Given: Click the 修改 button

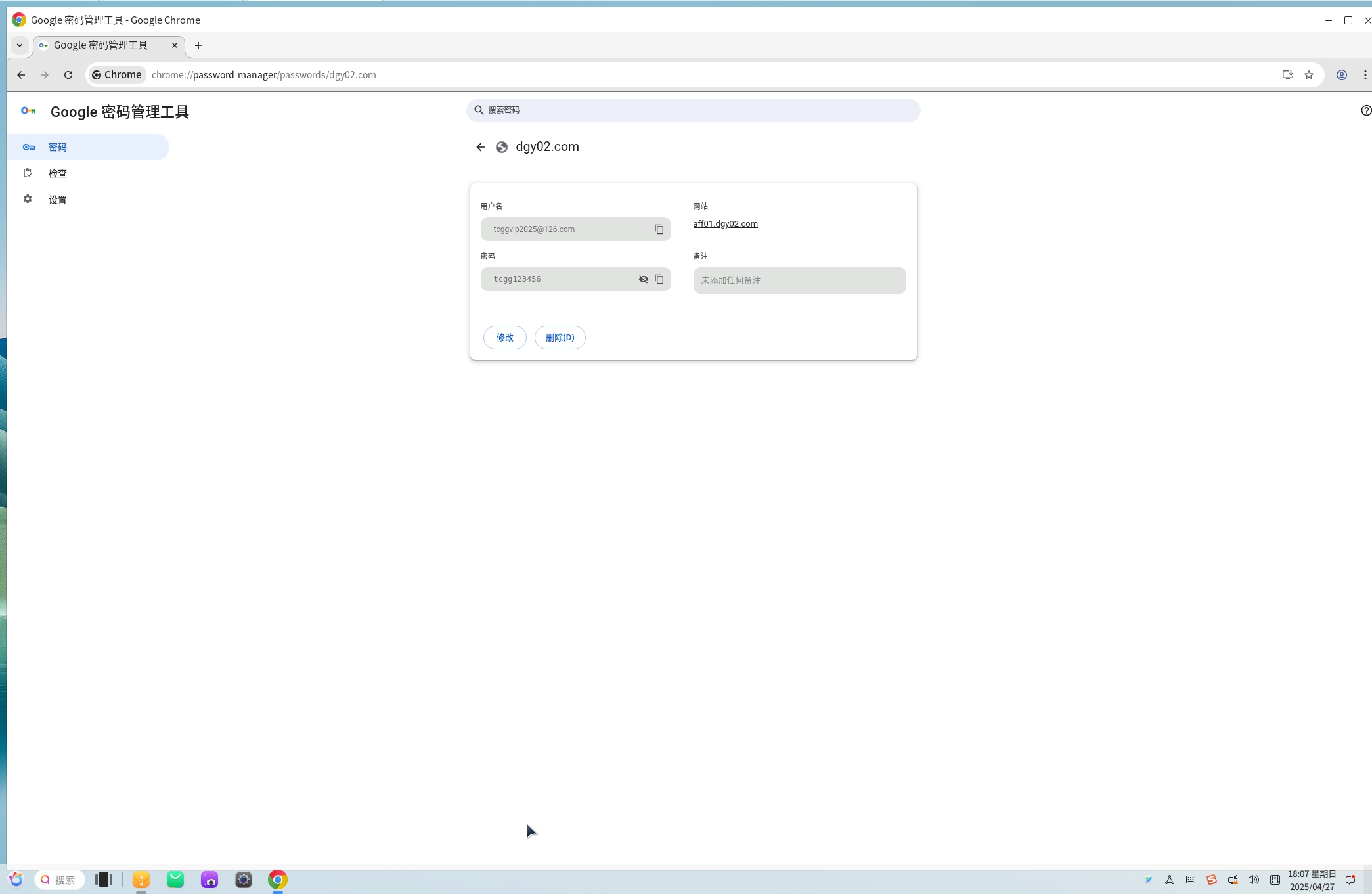Looking at the screenshot, I should pyautogui.click(x=504, y=338).
